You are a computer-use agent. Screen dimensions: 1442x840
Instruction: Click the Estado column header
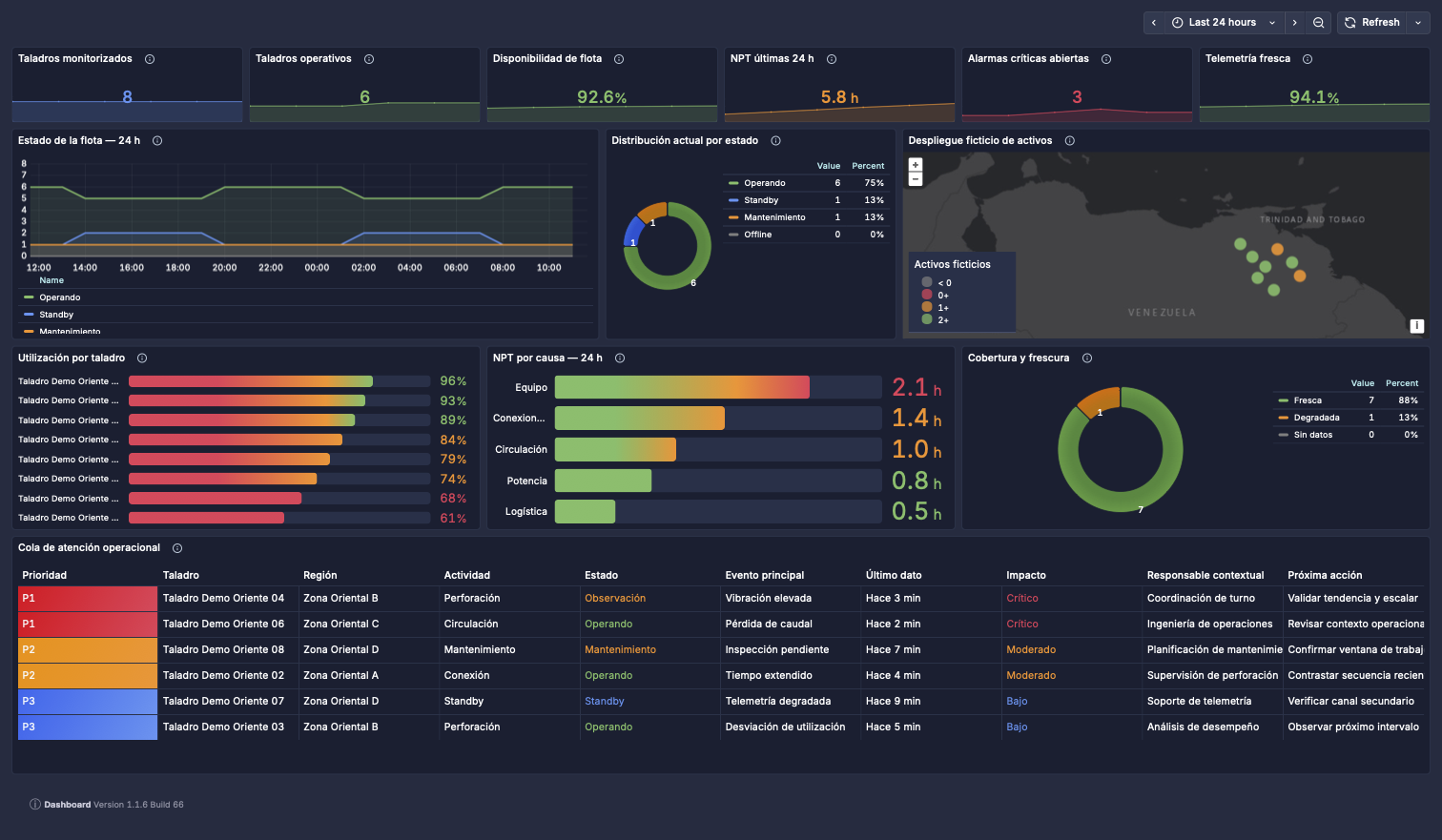tap(602, 575)
